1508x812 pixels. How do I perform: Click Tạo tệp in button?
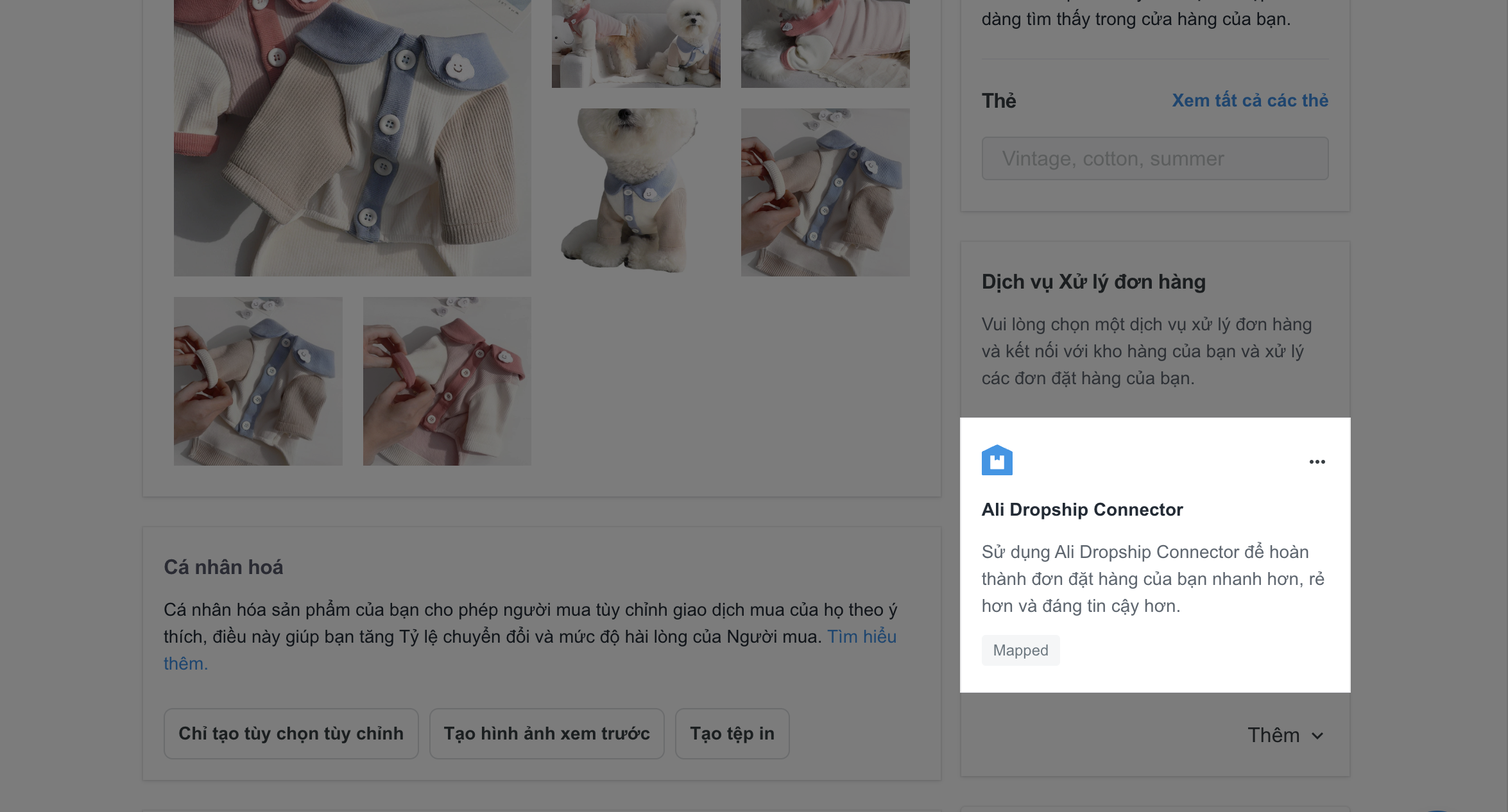732,734
